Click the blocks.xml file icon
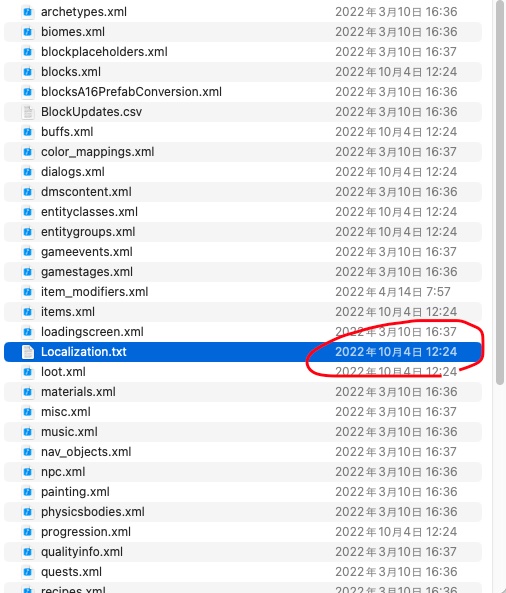Screen dimensions: 506x593 click(28, 72)
